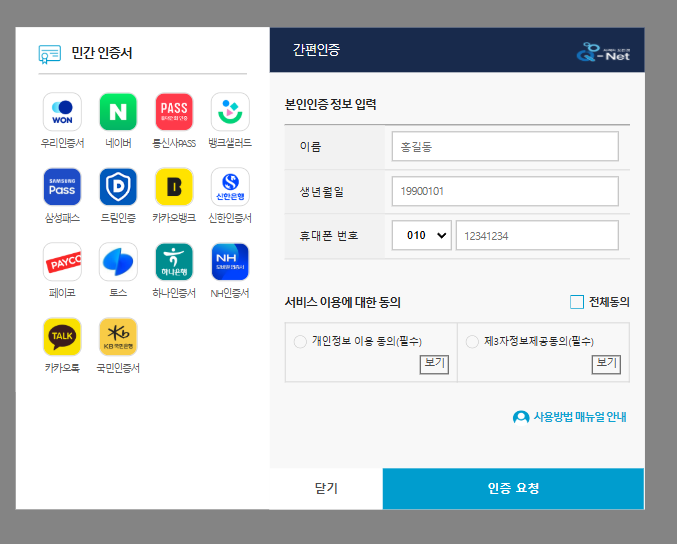
Task: Choose the 네이버 certificate icon
Action: coord(118,112)
